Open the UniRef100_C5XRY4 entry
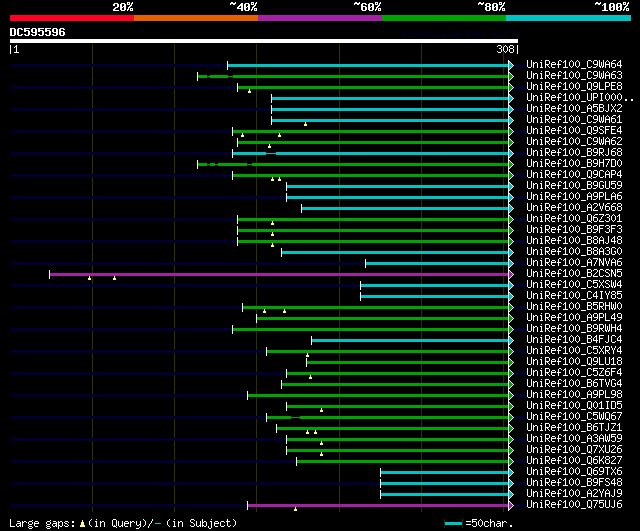Viewport: 640px width, 531px height. point(574,351)
